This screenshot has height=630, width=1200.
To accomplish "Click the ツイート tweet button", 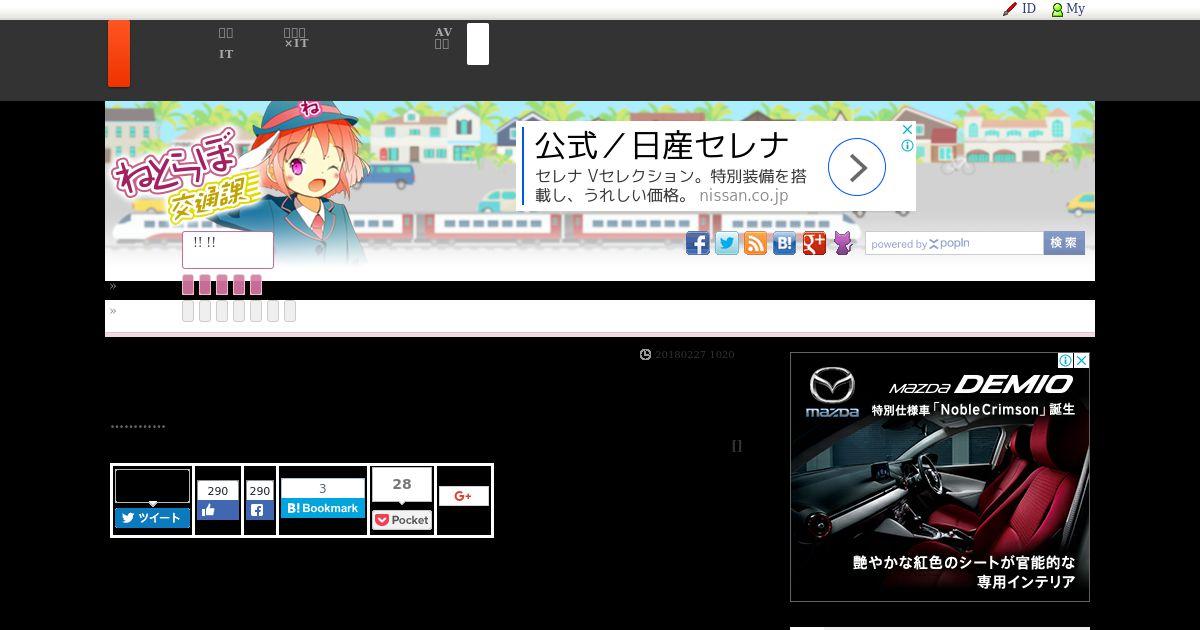I will pos(152,518).
